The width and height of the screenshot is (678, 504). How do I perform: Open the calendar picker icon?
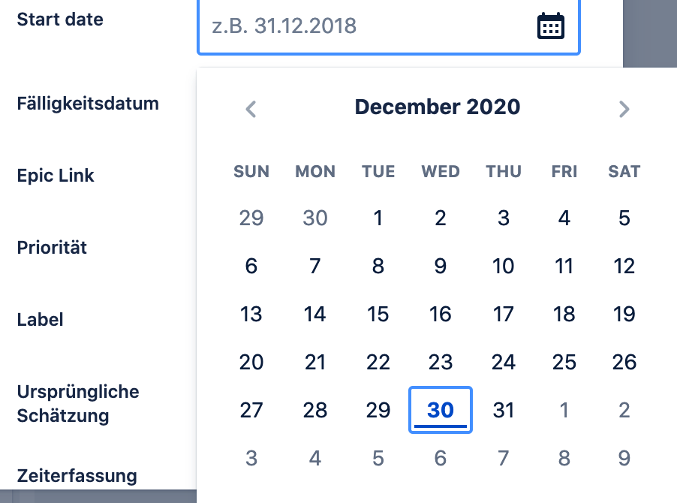(550, 26)
